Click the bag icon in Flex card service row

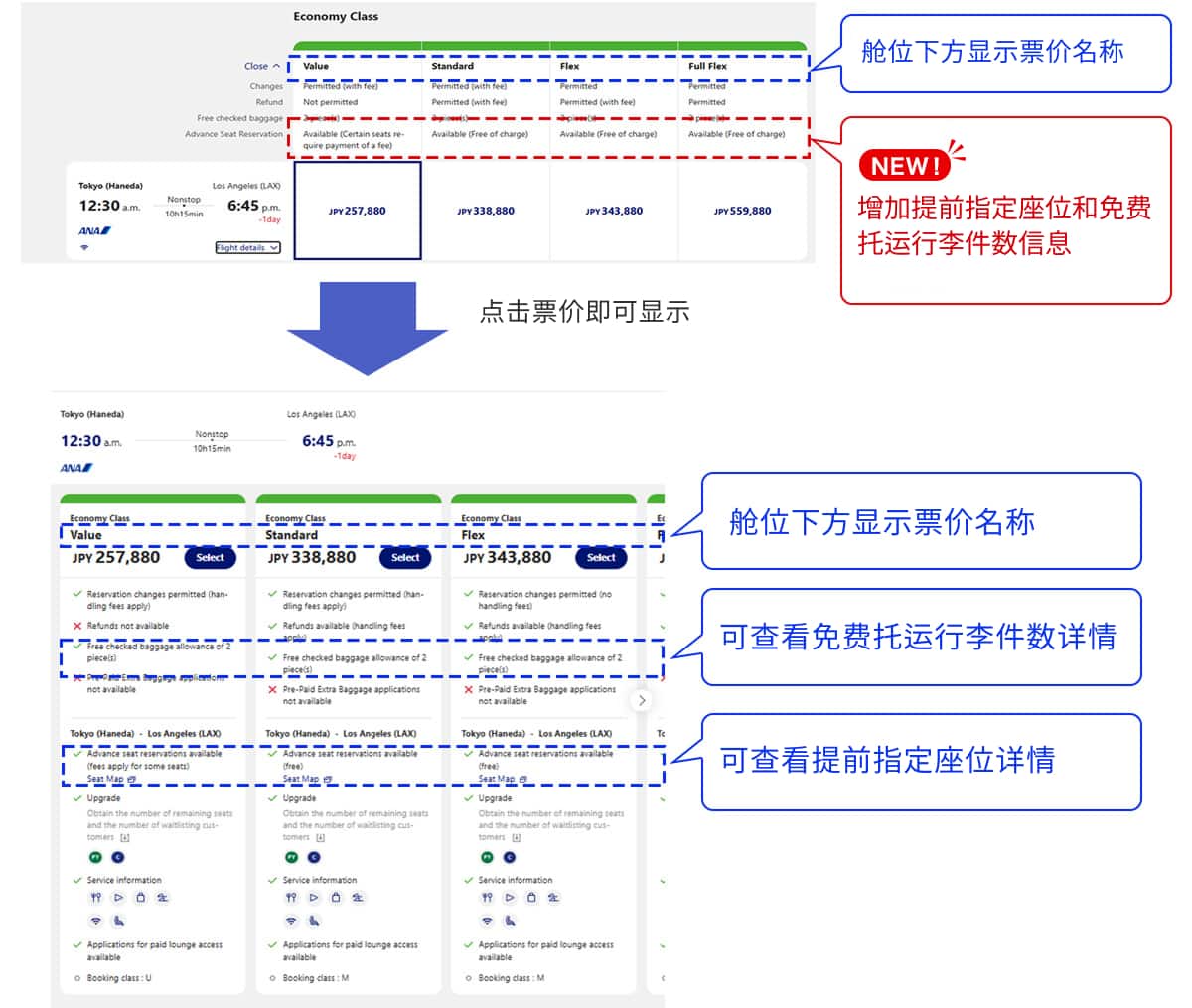531,897
